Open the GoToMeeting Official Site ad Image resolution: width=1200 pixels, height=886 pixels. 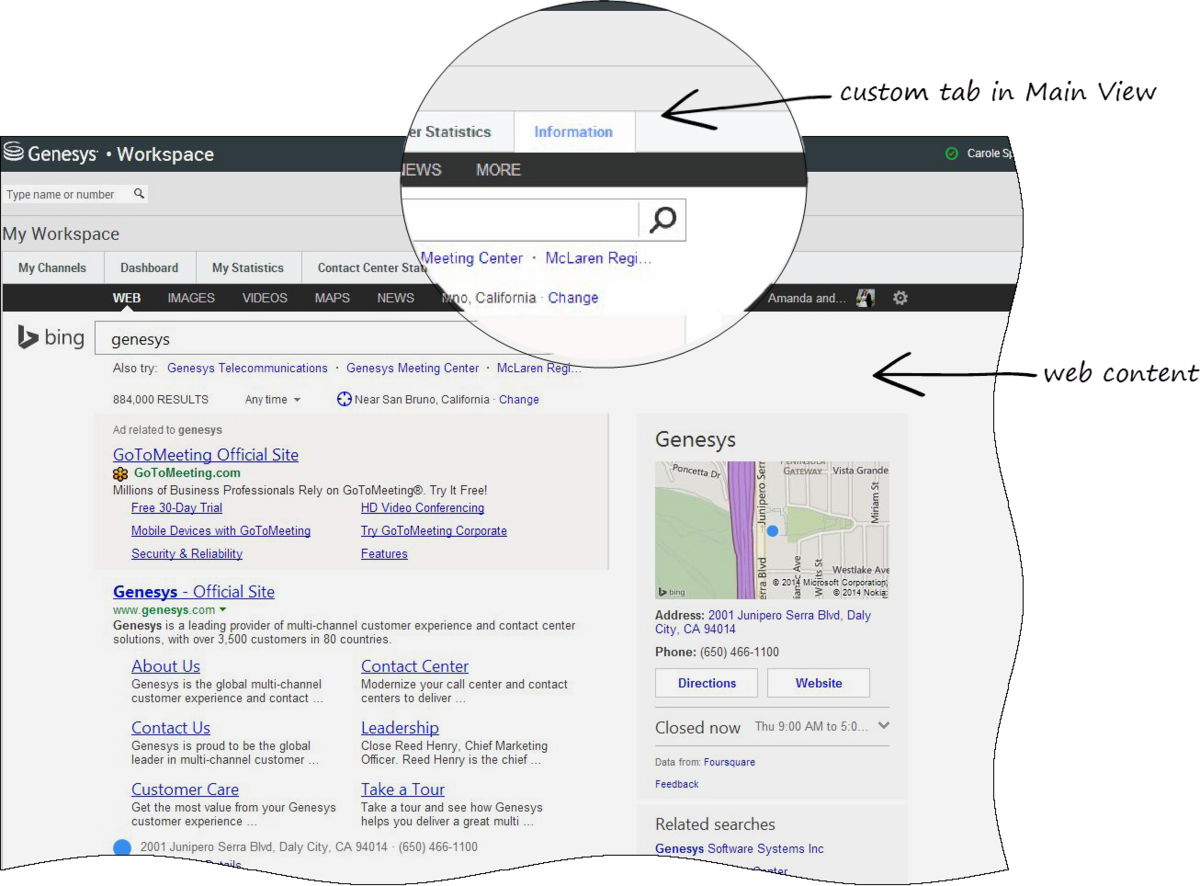(206, 455)
